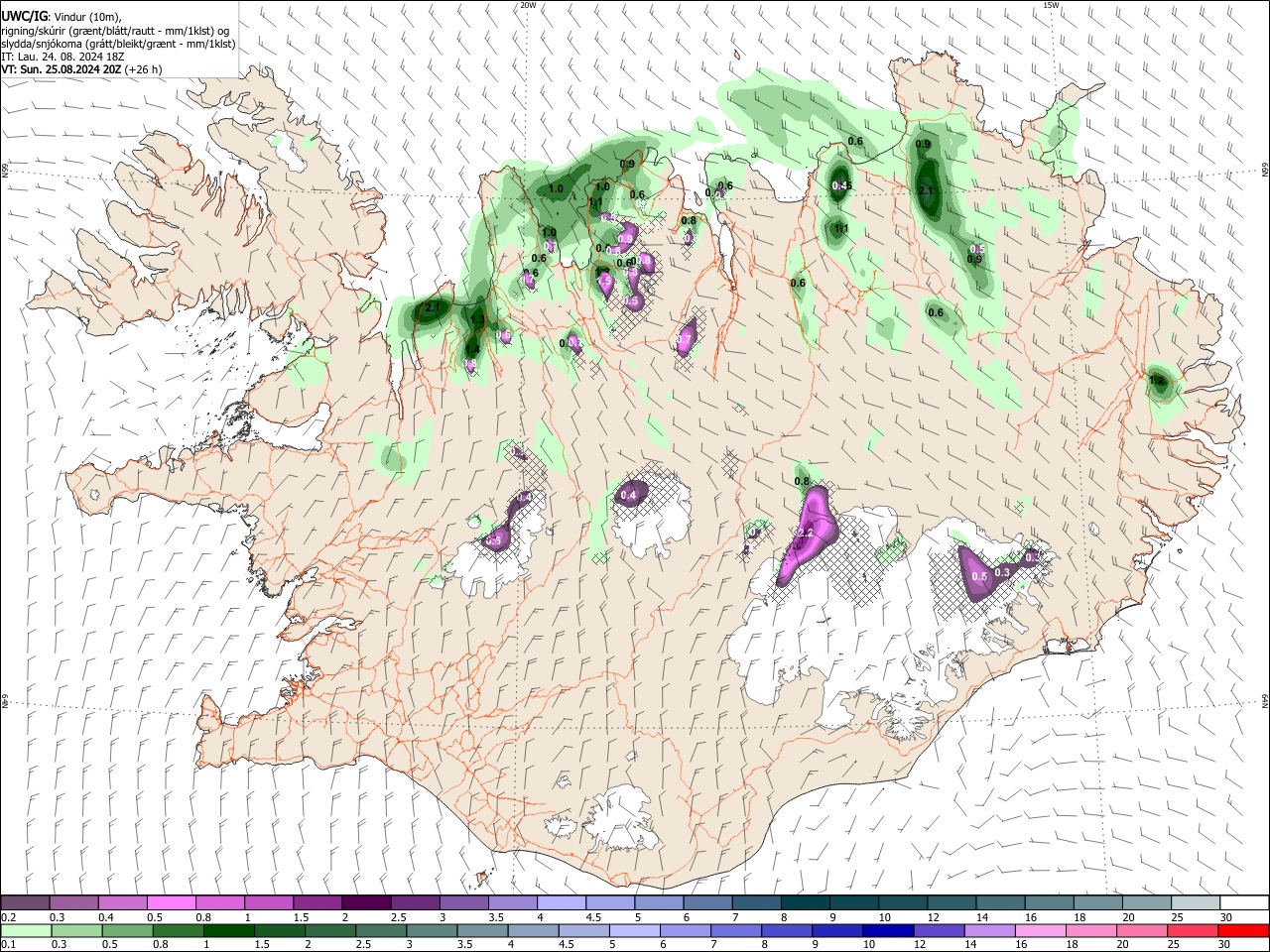Click the lavender 4–4.5 snow swatch

562,902
